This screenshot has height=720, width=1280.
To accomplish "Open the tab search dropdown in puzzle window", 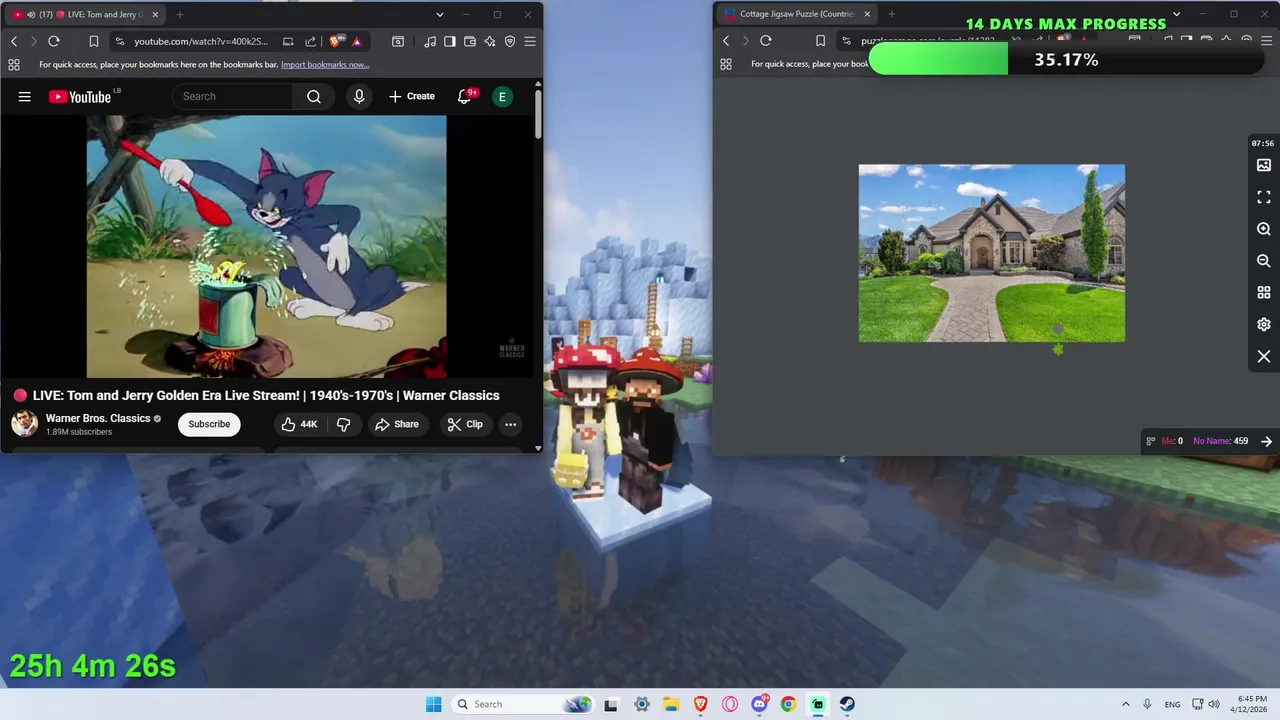I will 1176,14.
